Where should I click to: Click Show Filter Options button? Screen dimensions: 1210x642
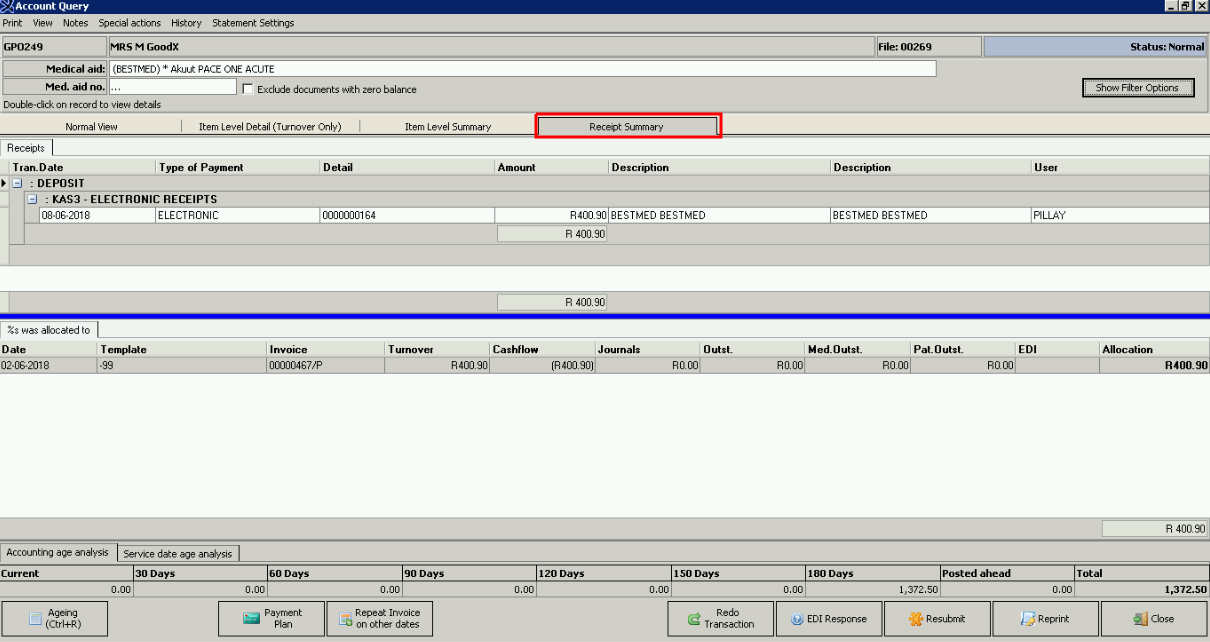pyautogui.click(x=1137, y=88)
